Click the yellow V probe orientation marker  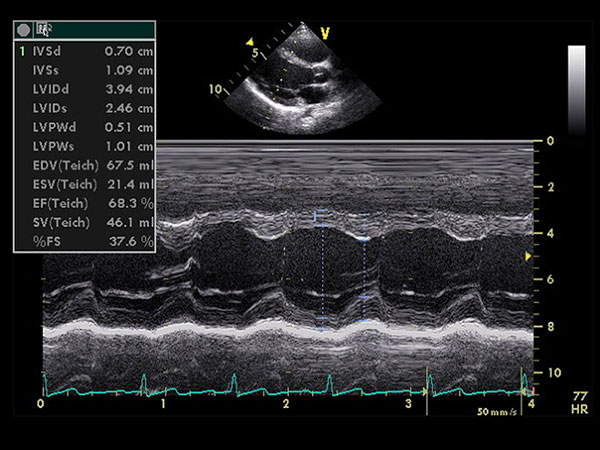(325, 33)
